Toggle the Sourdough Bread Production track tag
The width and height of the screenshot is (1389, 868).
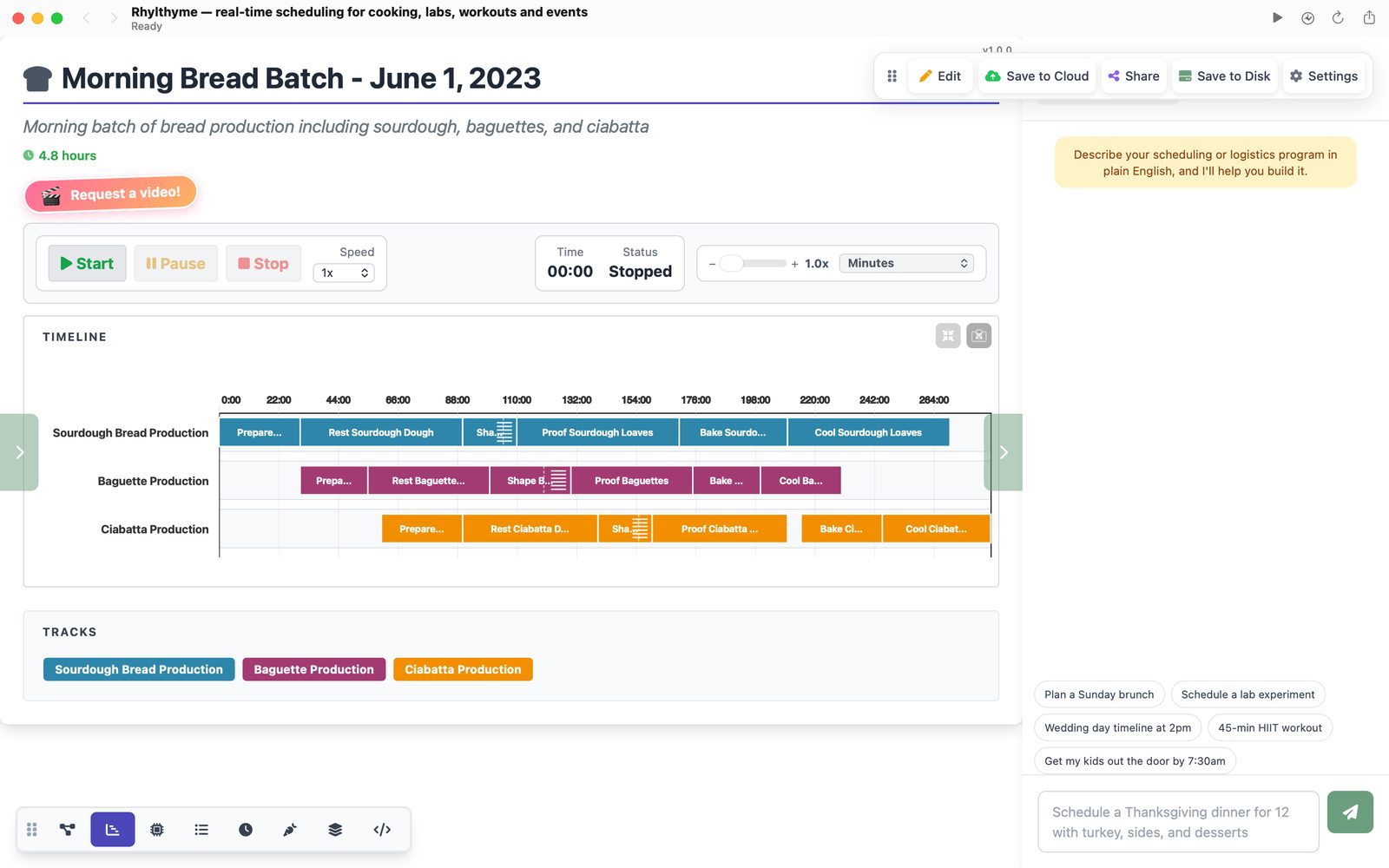139,669
